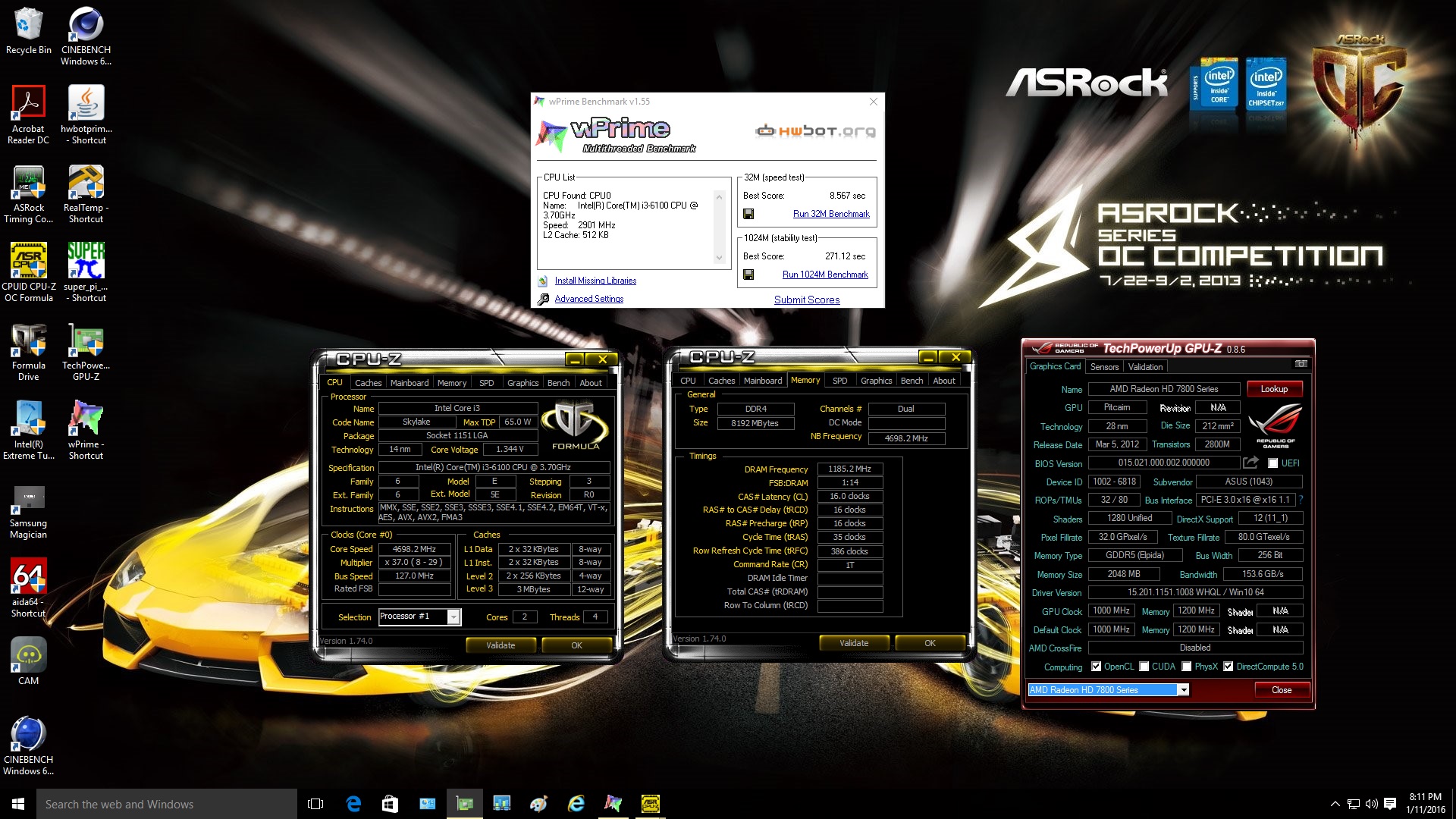
Task: Launch Microsoft Edge from the taskbar
Action: pos(353,804)
